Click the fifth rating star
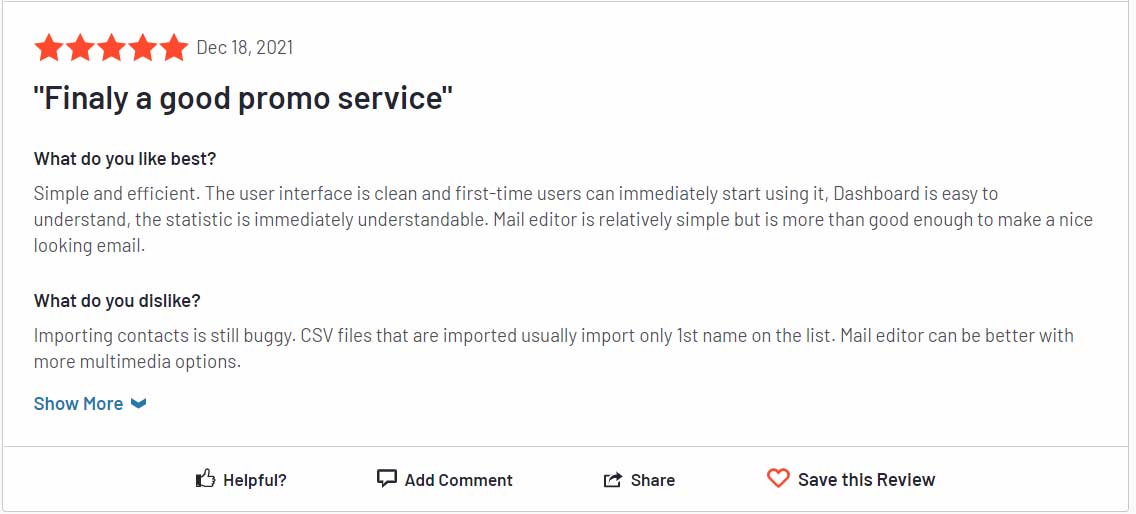Screen dimensions: 1136x514 click(x=173, y=48)
